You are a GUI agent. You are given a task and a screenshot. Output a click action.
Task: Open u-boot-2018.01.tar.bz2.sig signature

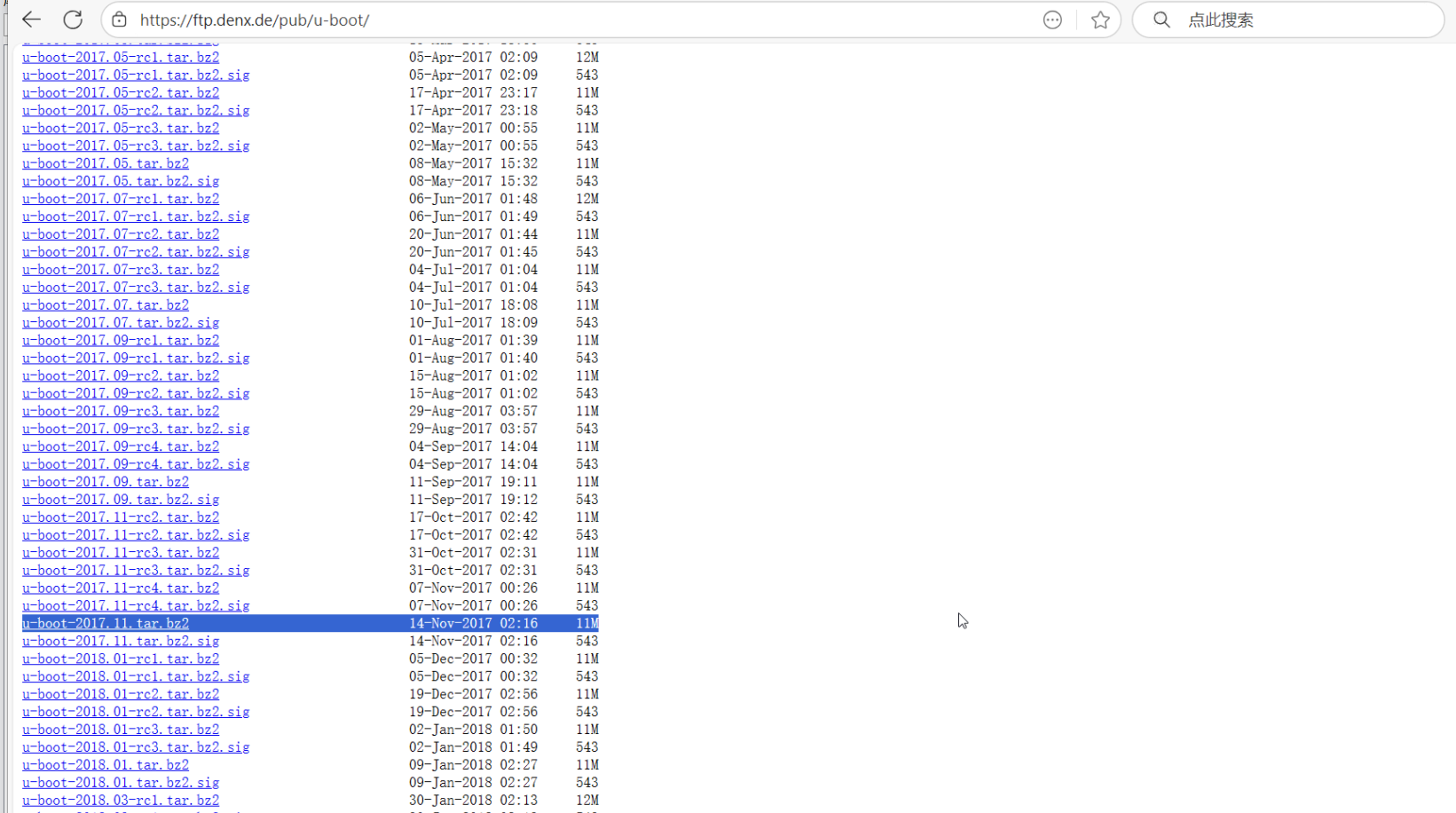click(121, 784)
